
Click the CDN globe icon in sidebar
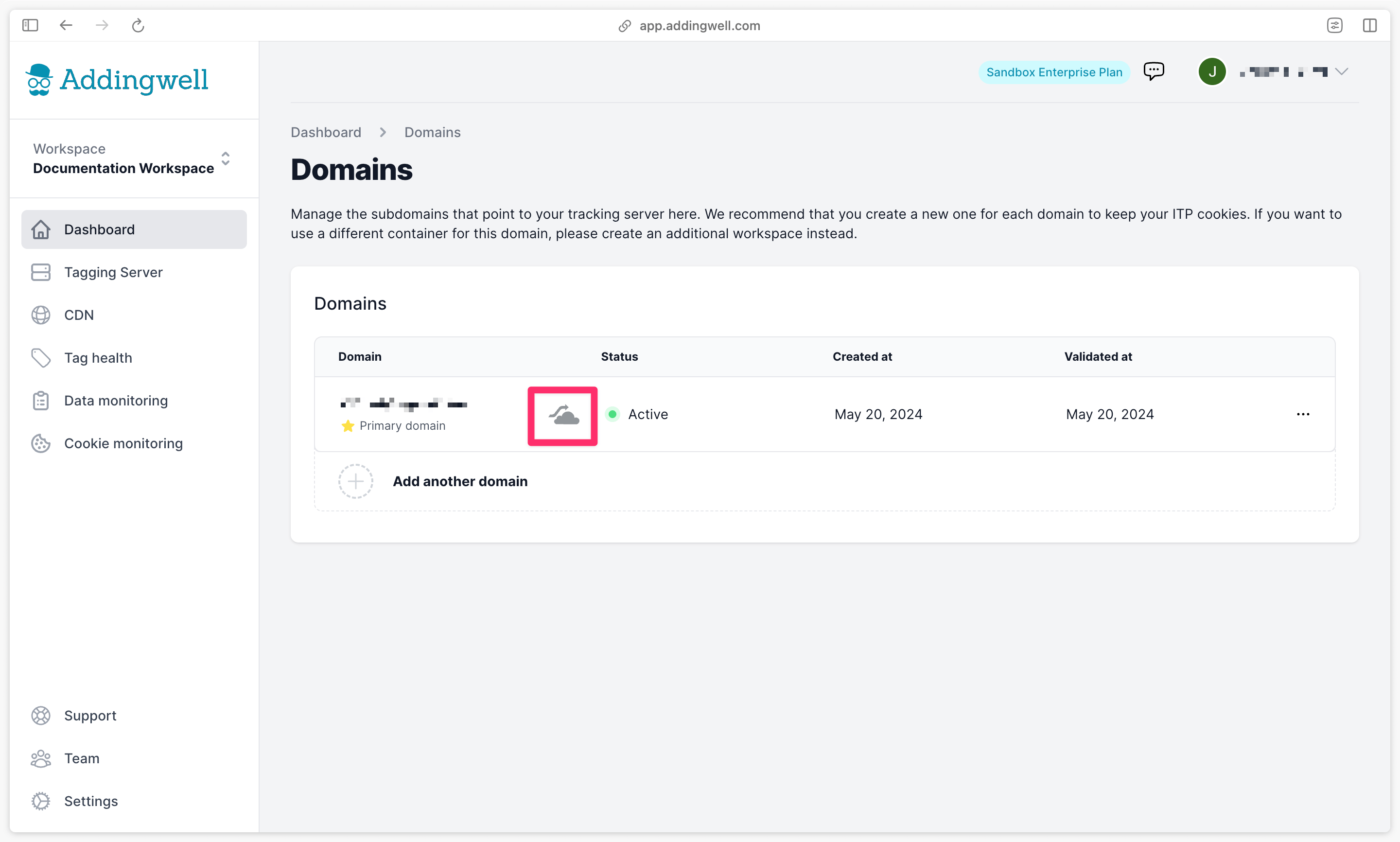point(41,314)
